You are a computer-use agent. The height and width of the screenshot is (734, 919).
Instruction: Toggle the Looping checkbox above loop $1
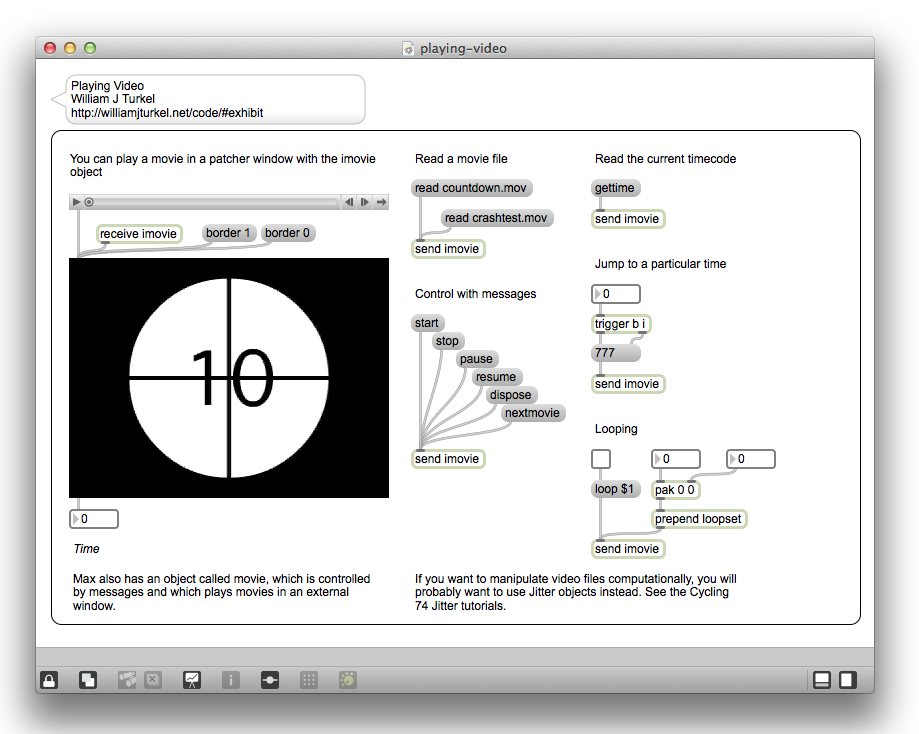(601, 459)
